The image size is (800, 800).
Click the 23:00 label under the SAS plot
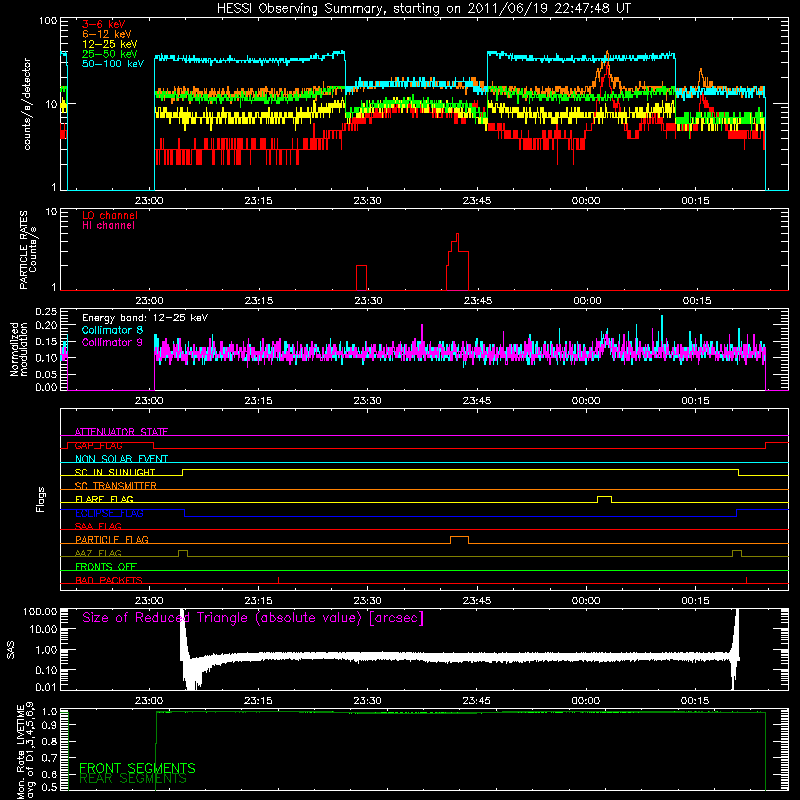149,701
